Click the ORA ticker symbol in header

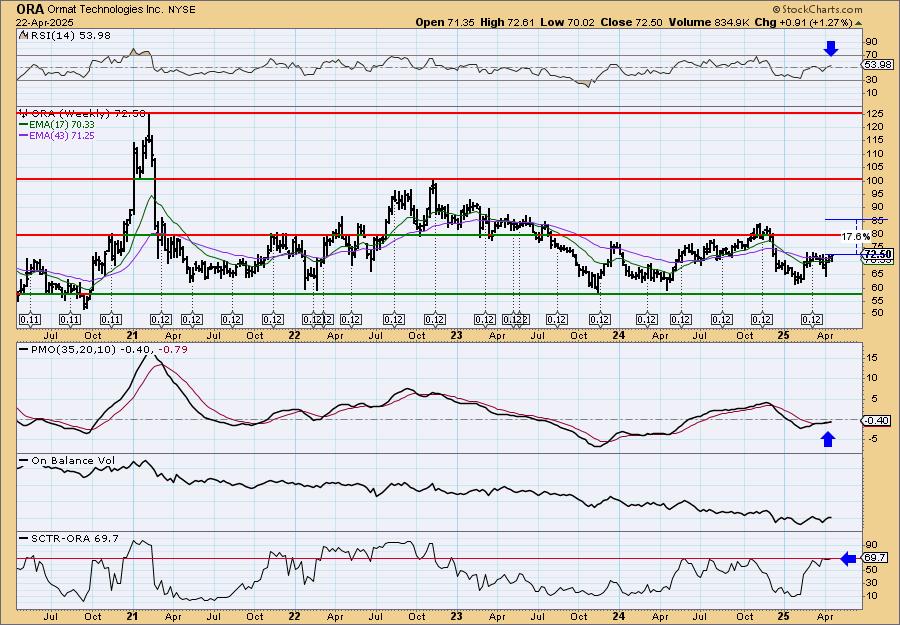[31, 10]
